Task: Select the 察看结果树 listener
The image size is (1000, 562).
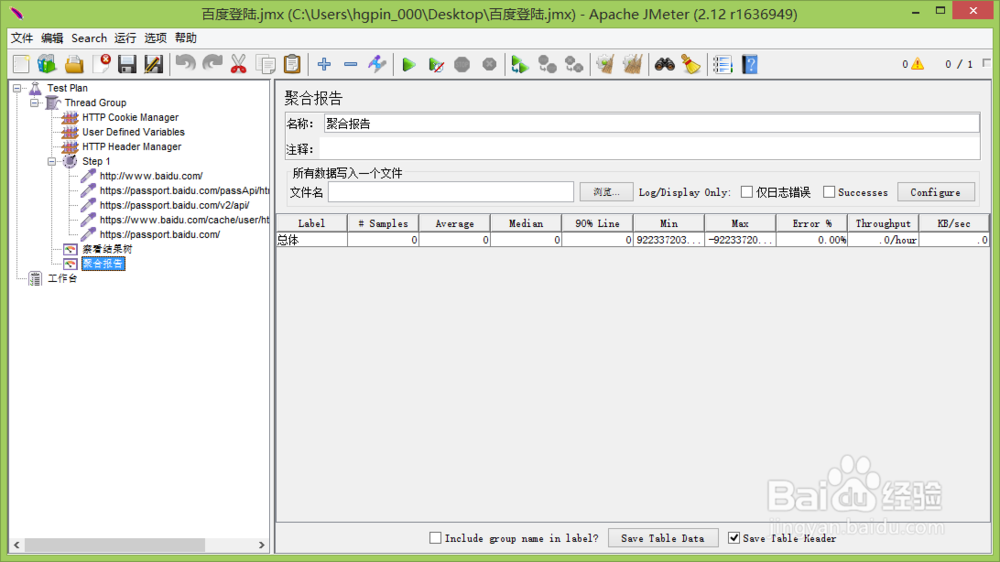Action: pyautogui.click(x=107, y=249)
